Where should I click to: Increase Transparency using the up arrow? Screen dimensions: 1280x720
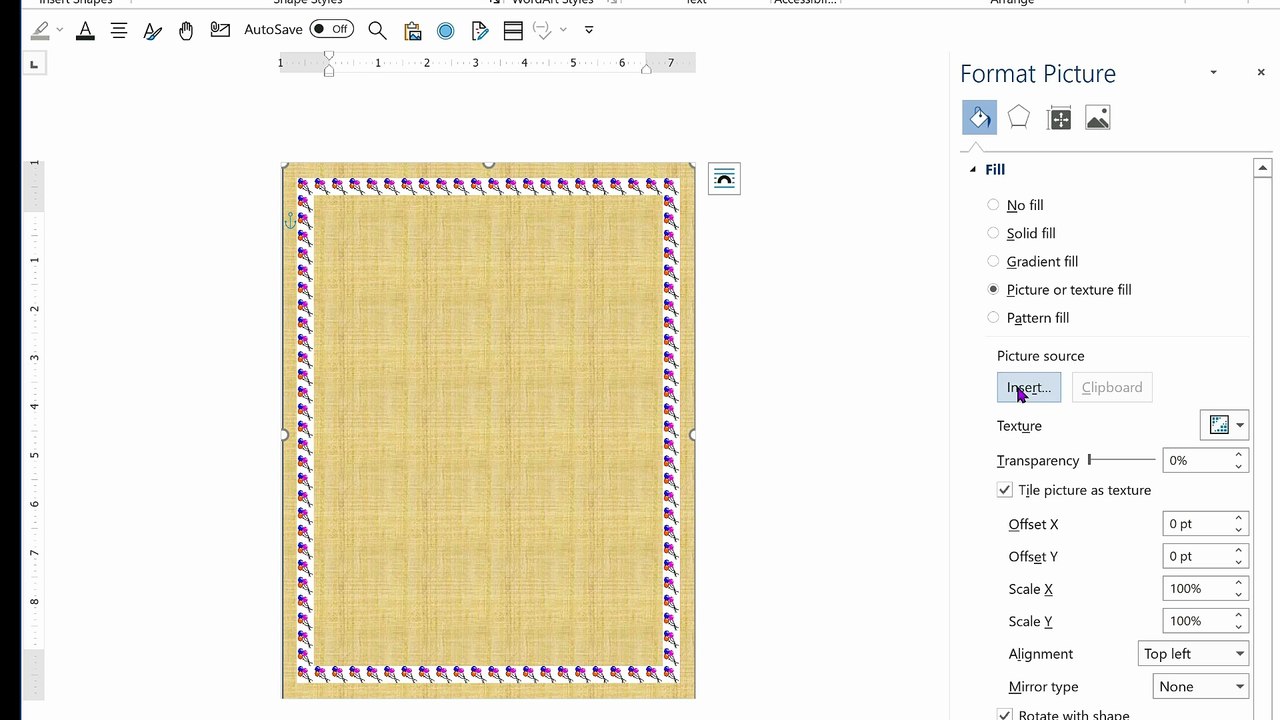pyautogui.click(x=1238, y=454)
